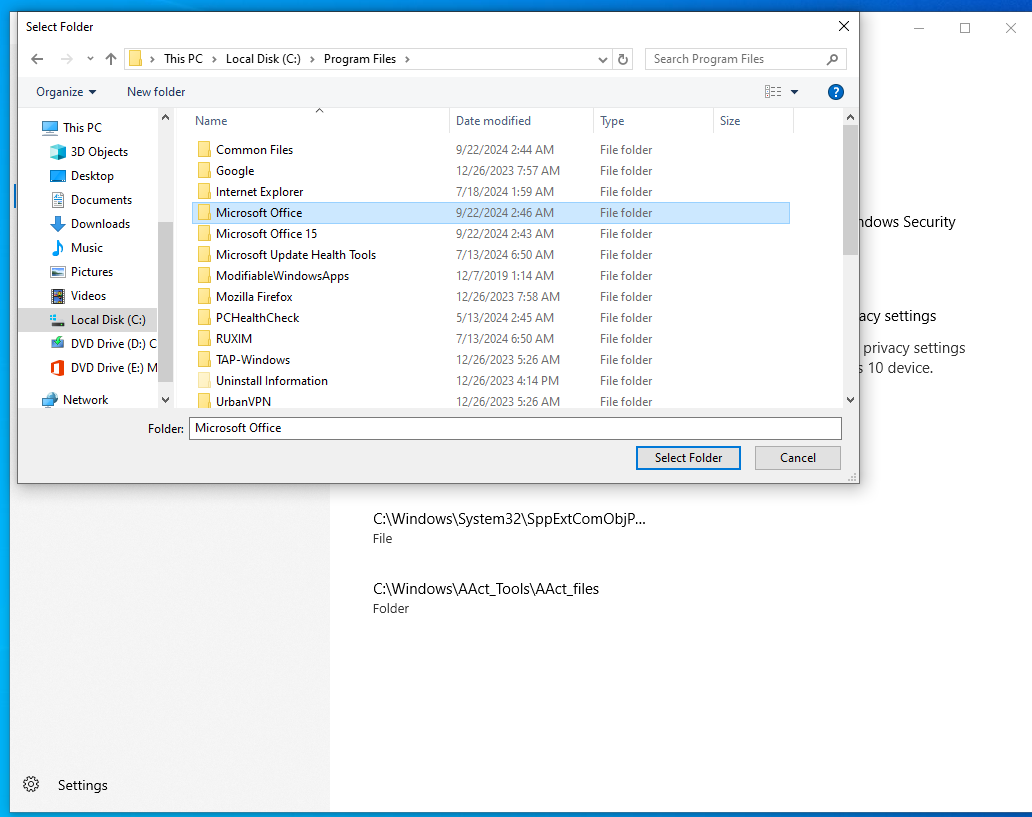Click the Common Files folder icon
The height and width of the screenshot is (817, 1032).
point(204,149)
